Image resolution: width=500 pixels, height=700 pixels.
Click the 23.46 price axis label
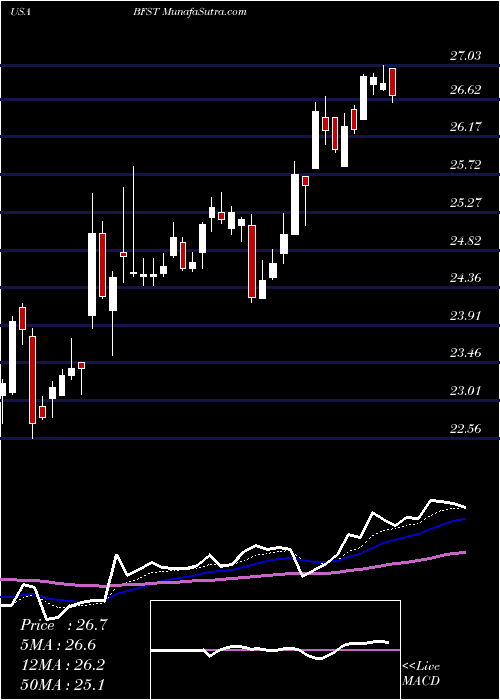(x=465, y=354)
